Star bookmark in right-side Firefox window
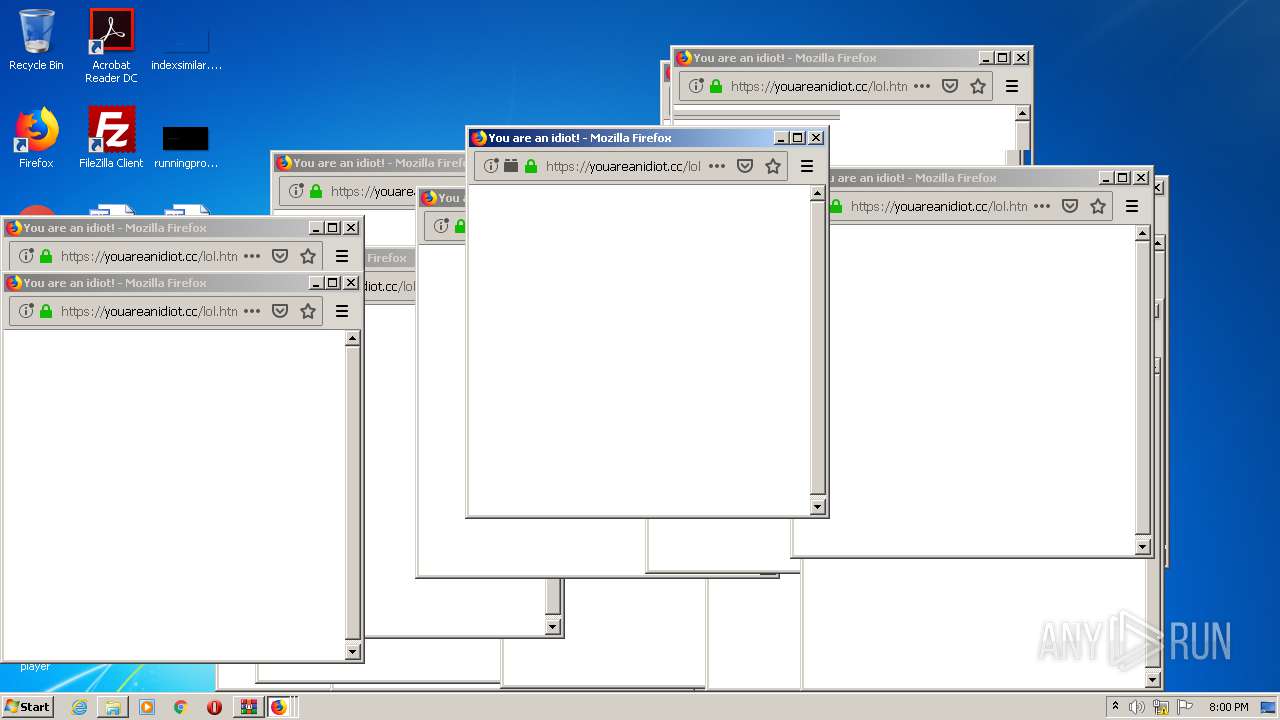The width and height of the screenshot is (1280, 720). point(1098,206)
